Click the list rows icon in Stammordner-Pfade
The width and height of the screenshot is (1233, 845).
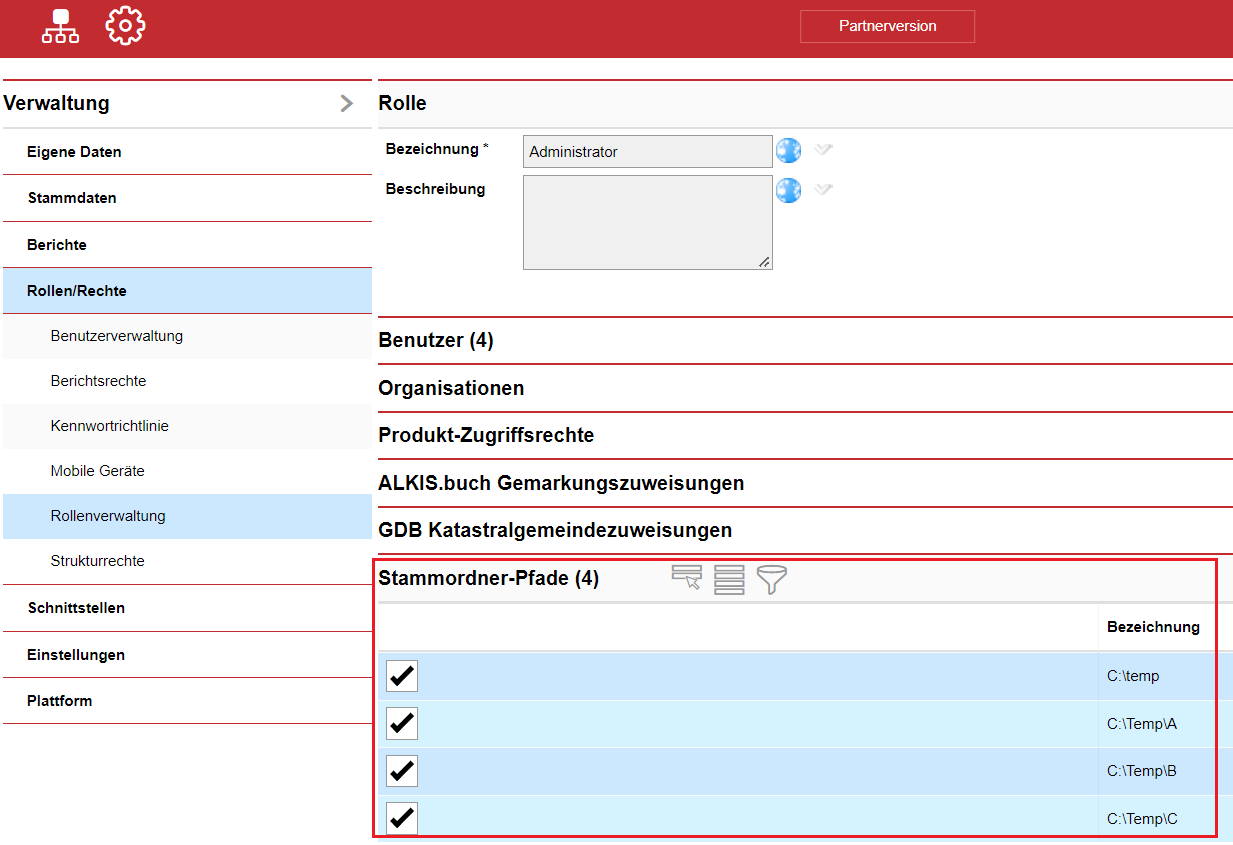click(x=729, y=579)
